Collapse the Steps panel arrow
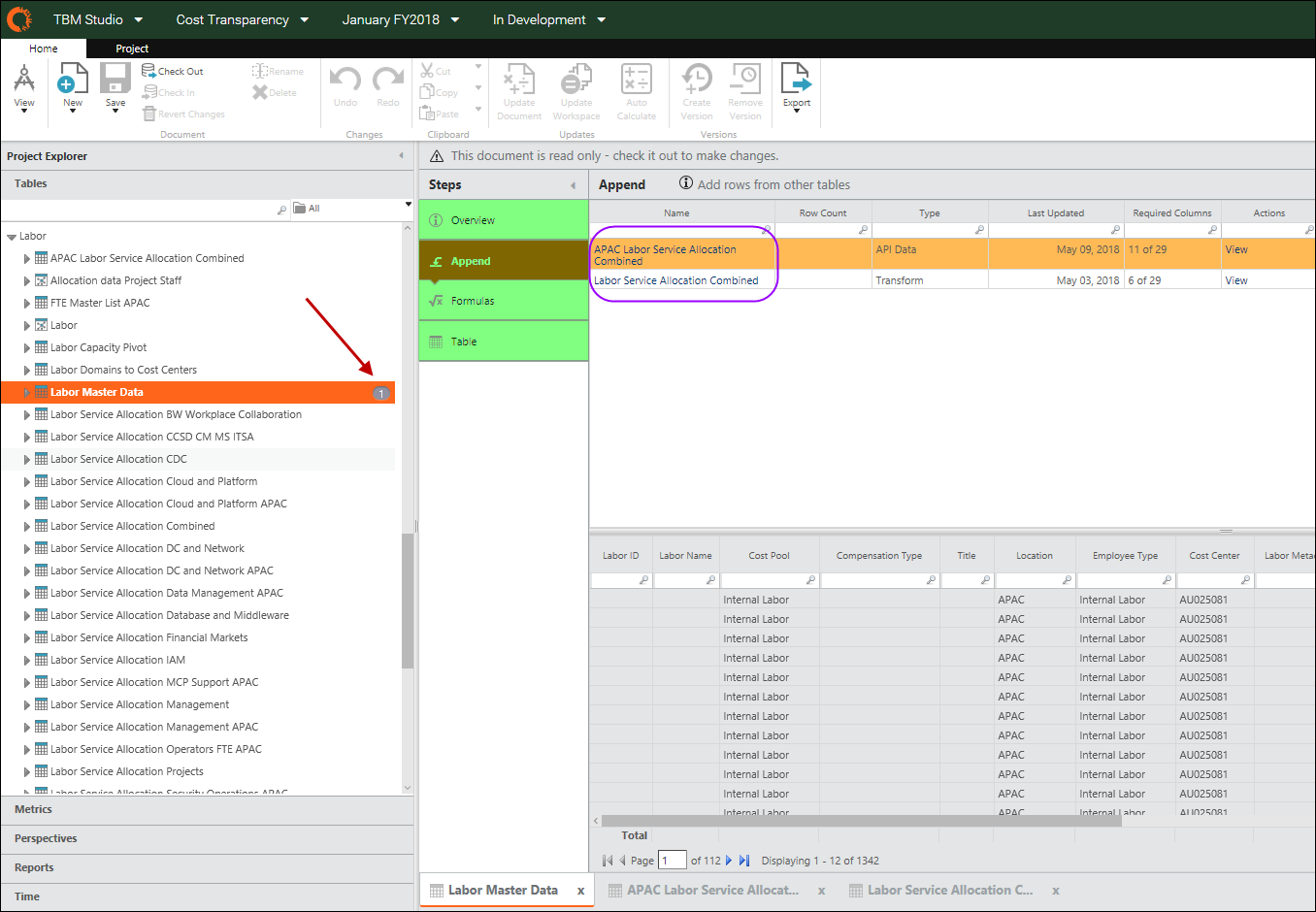1316x912 pixels. [573, 185]
